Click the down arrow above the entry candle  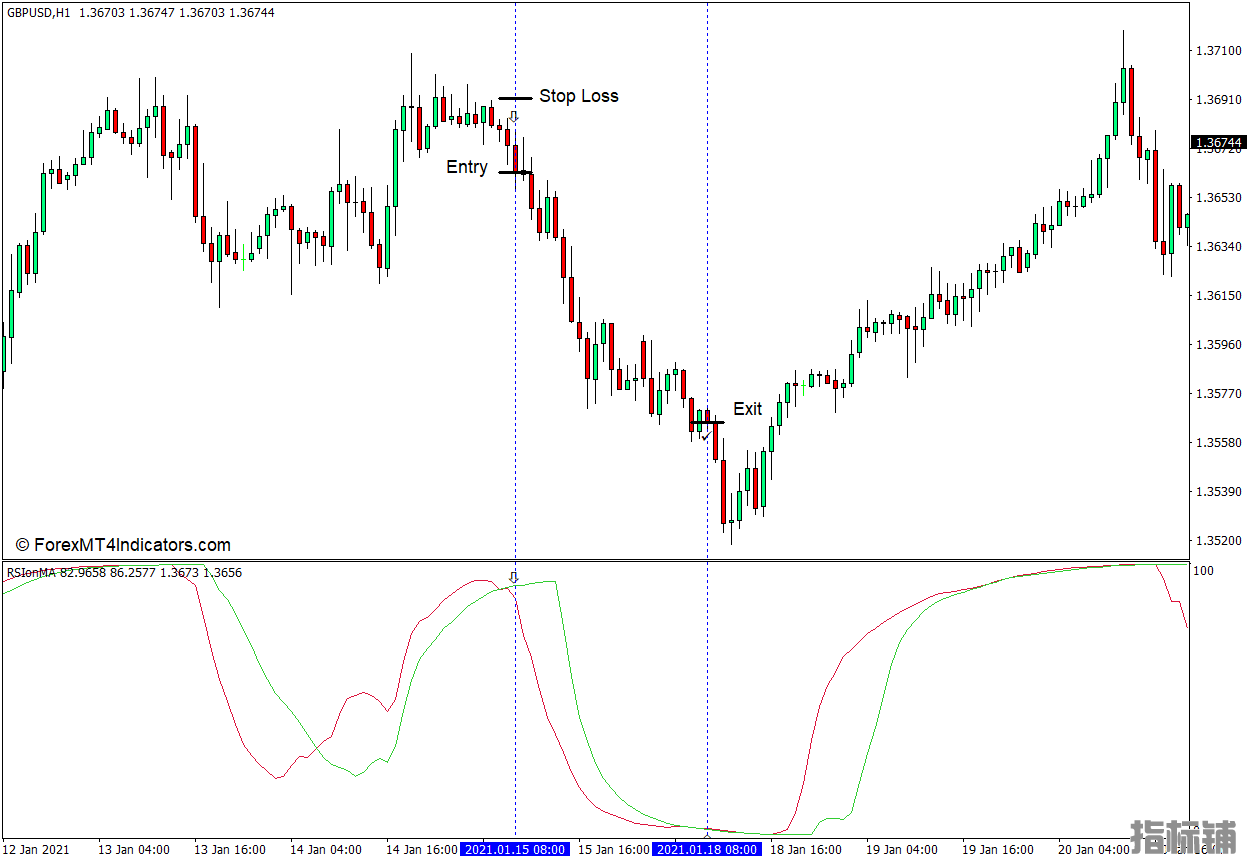click(514, 118)
